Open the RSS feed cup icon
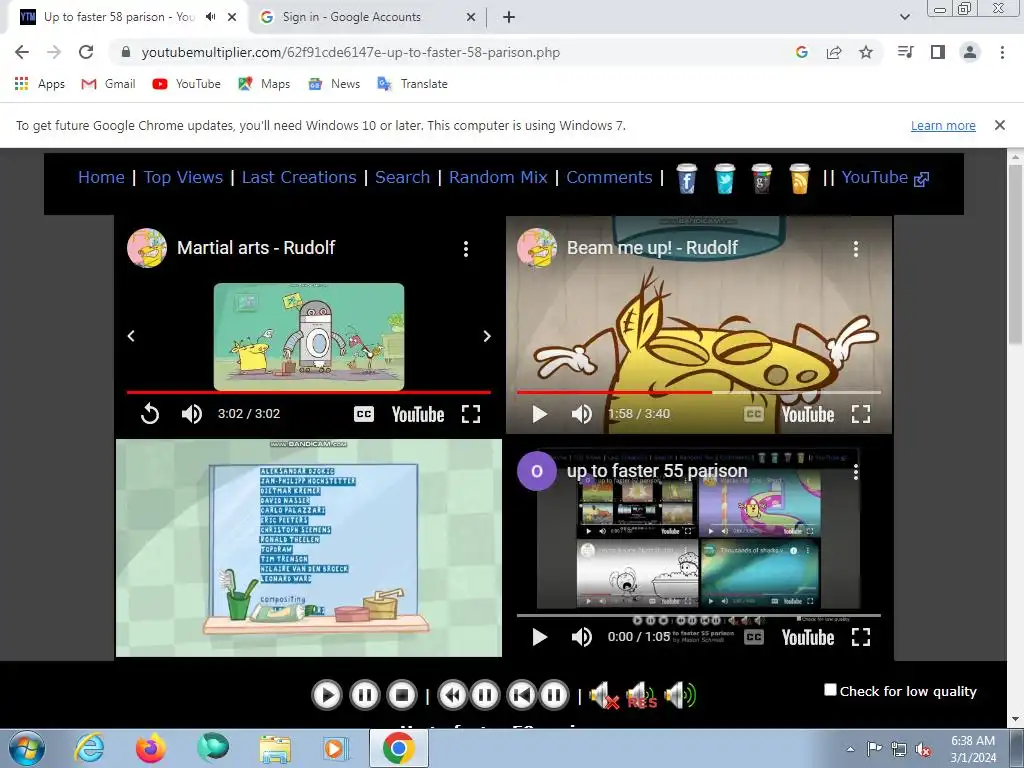The height and width of the screenshot is (768, 1024). coord(799,178)
